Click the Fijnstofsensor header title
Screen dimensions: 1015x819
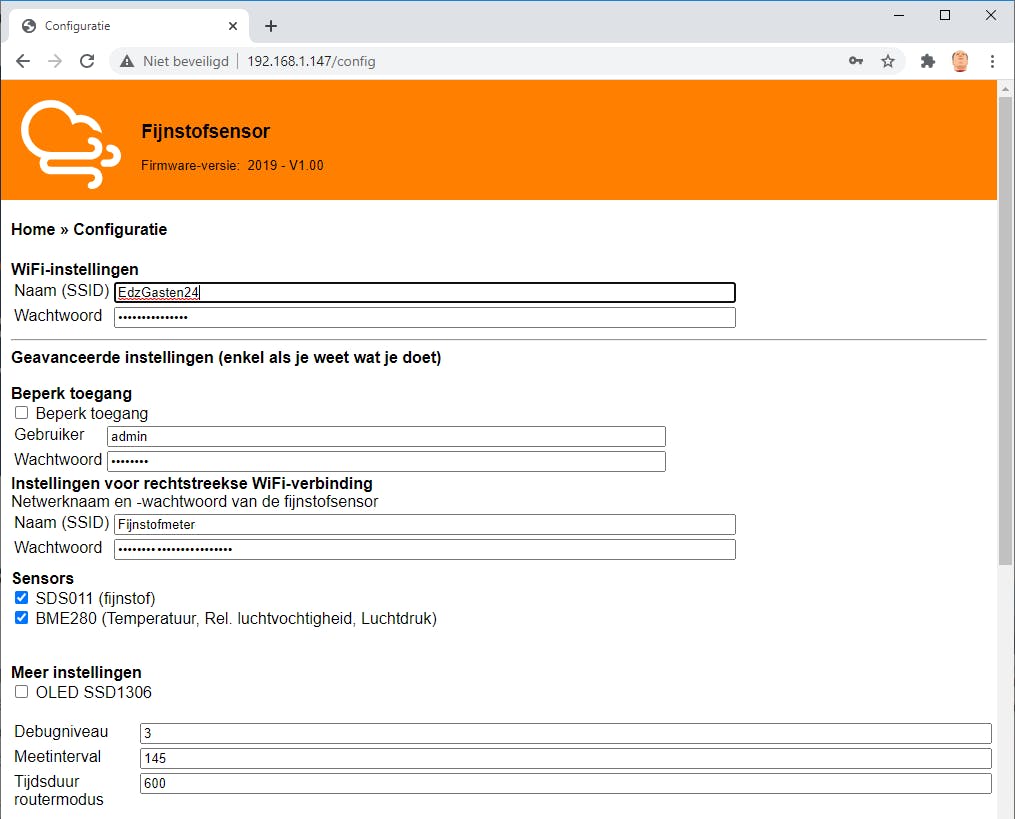[x=206, y=131]
